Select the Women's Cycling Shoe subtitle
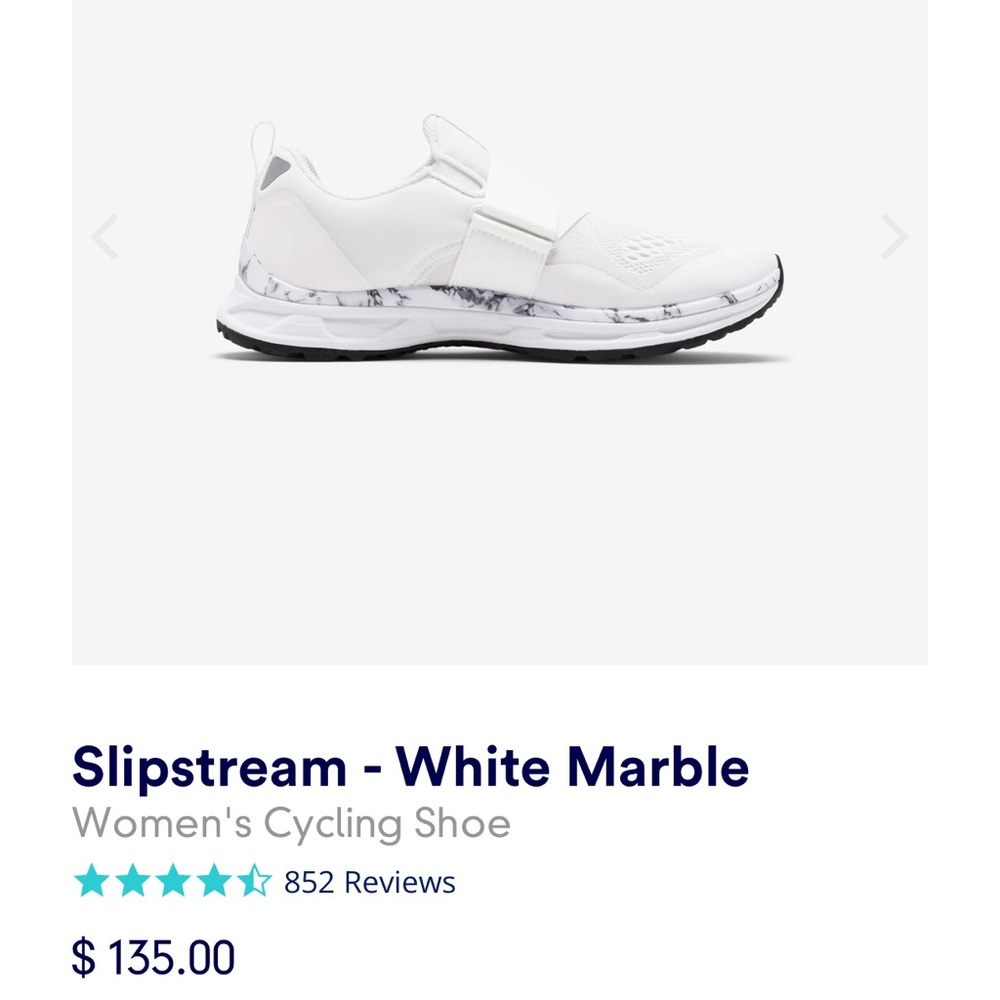 pos(292,822)
